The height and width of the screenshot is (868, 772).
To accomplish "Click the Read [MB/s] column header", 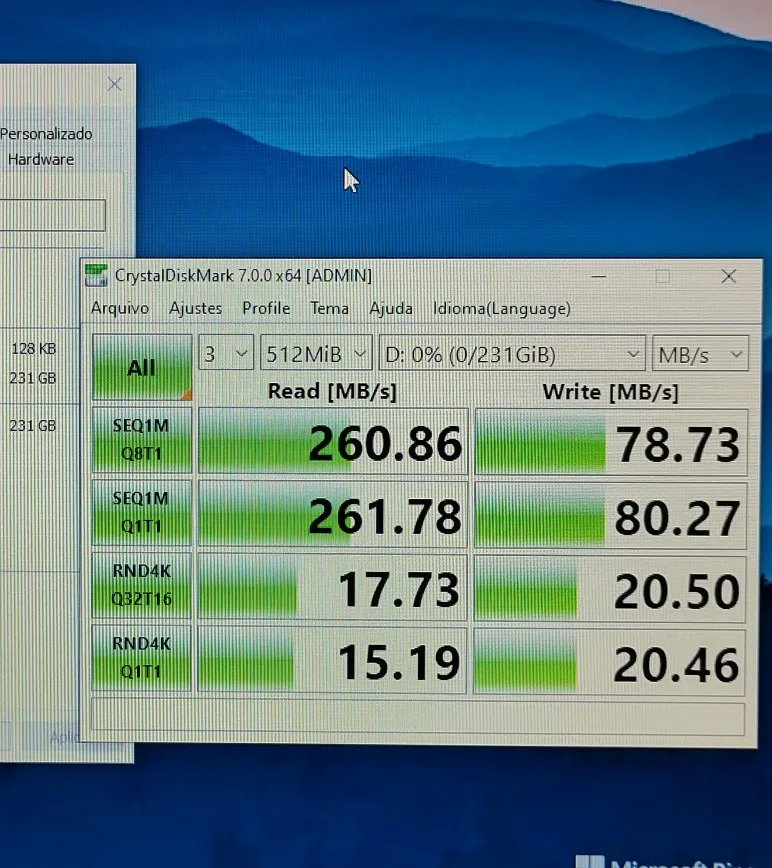I will pos(332,391).
